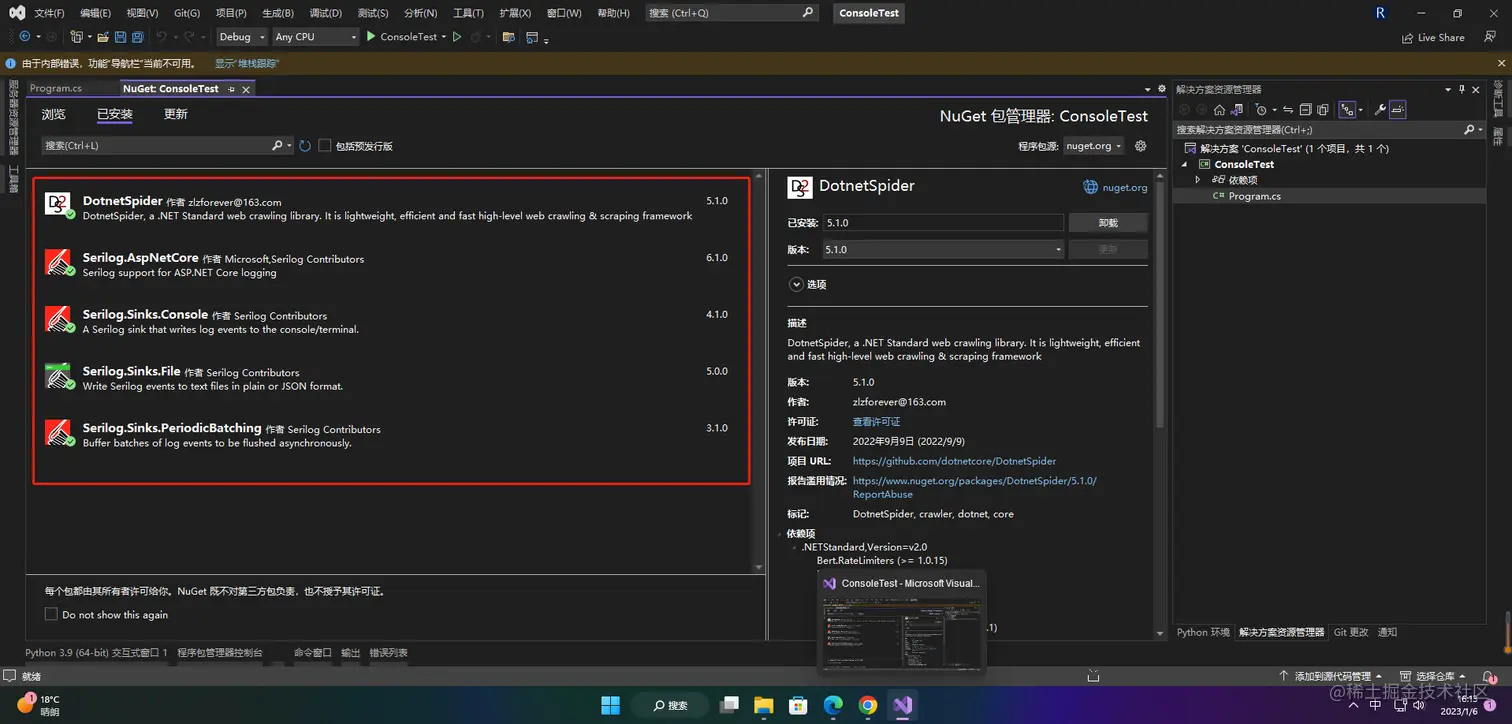
Task: Select the Serilog.AspNetCore package
Action: [391, 265]
